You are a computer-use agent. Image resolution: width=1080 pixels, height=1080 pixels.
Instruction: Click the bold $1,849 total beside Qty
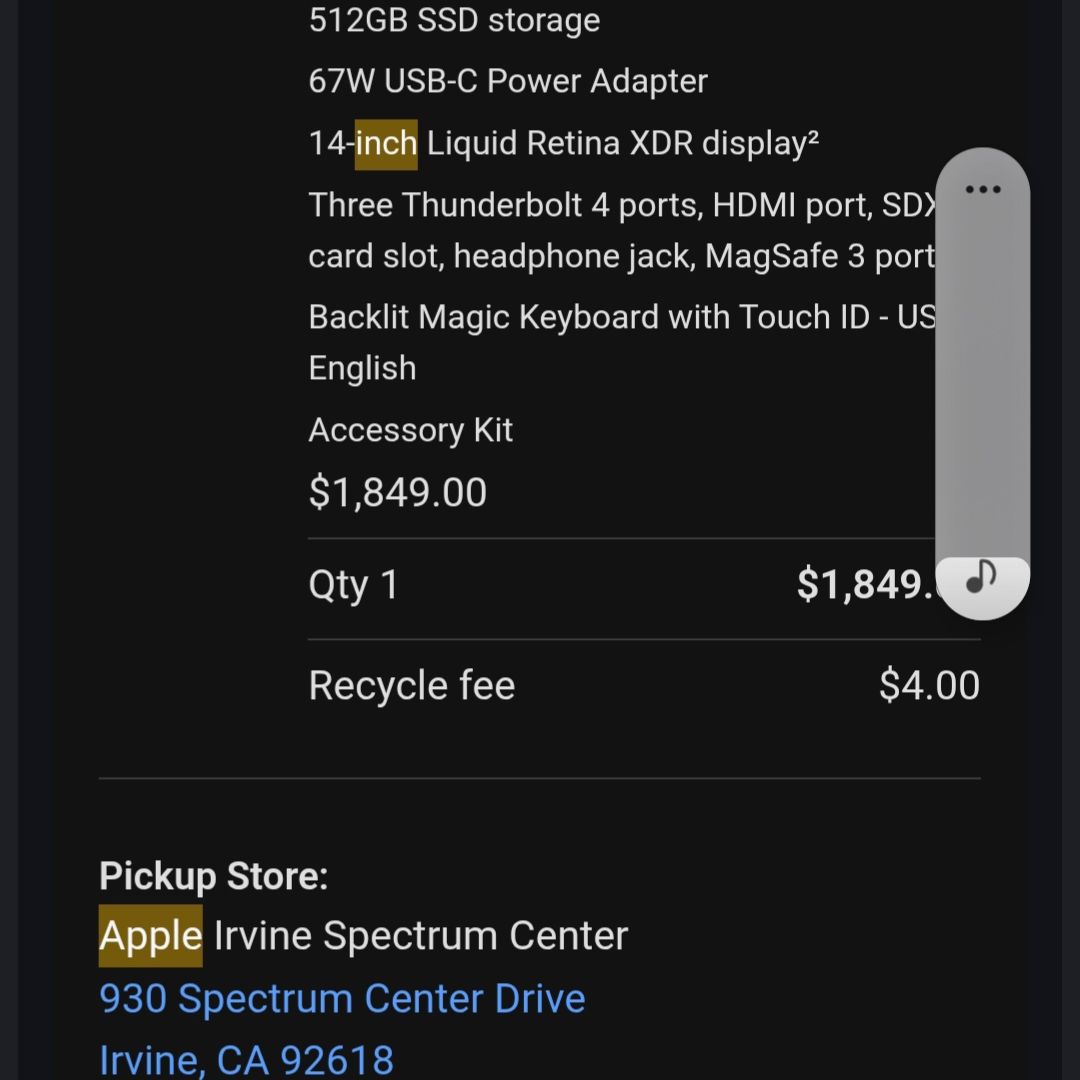[x=866, y=584]
